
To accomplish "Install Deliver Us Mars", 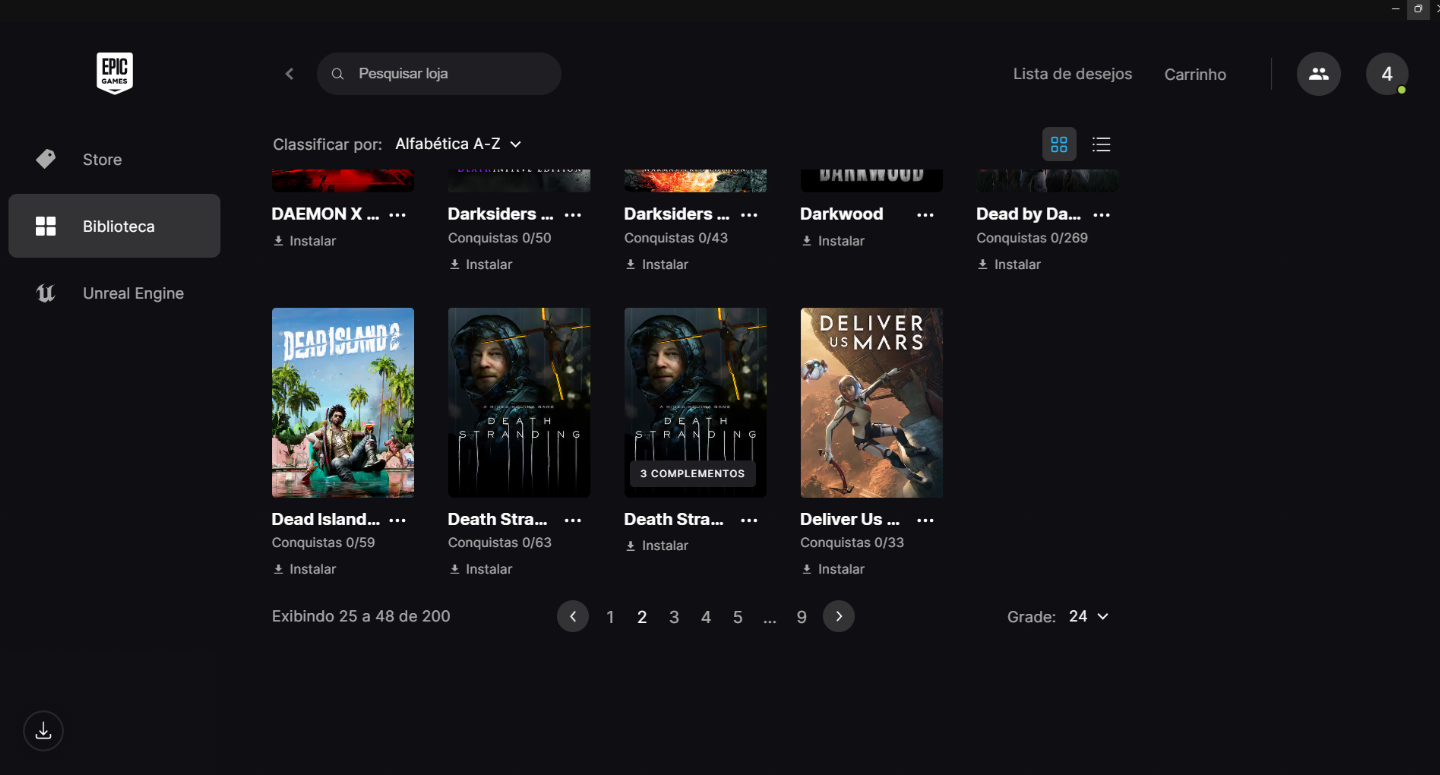I will point(832,569).
